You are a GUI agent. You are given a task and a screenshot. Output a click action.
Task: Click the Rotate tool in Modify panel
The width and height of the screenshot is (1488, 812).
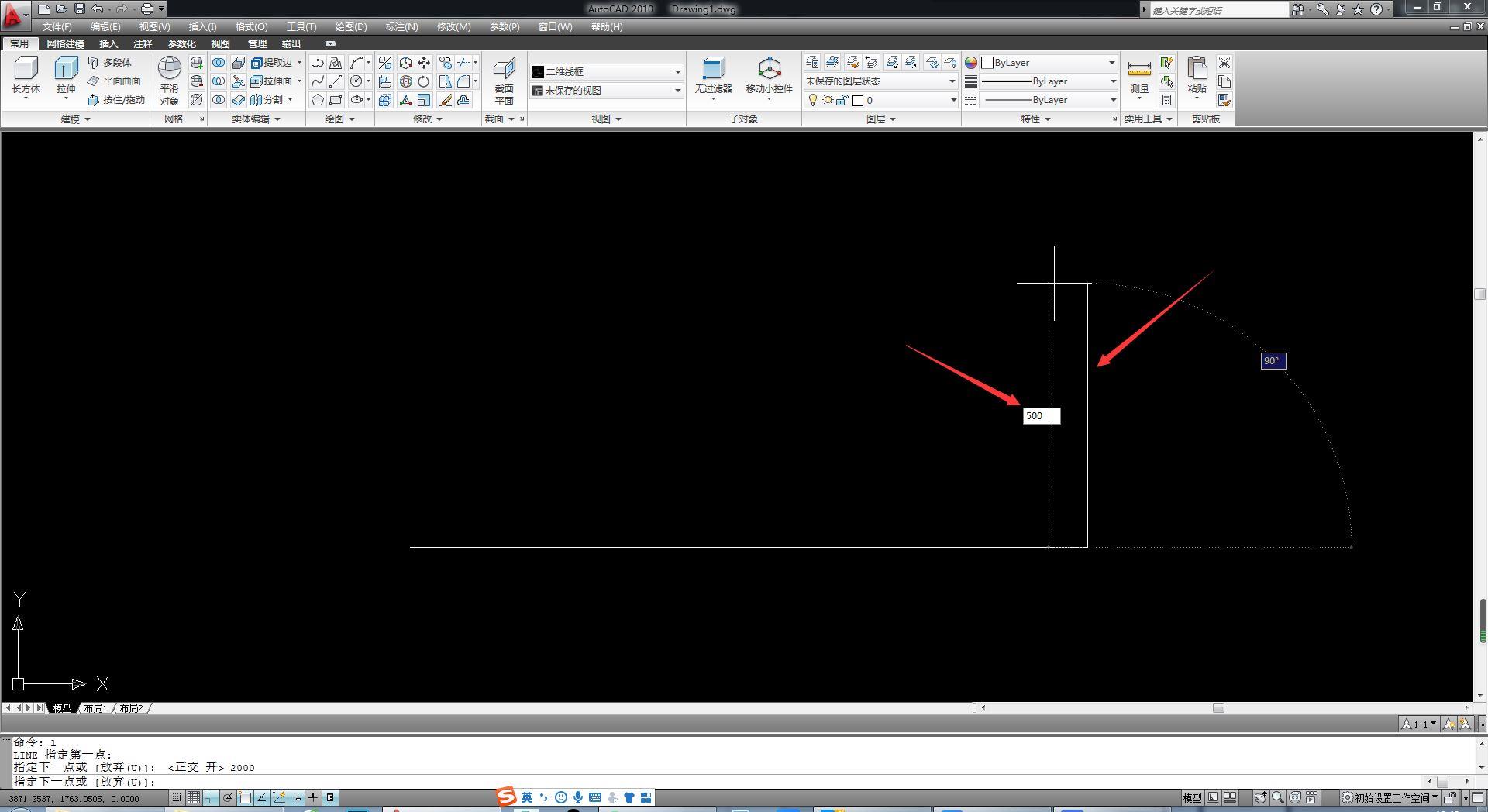click(424, 81)
